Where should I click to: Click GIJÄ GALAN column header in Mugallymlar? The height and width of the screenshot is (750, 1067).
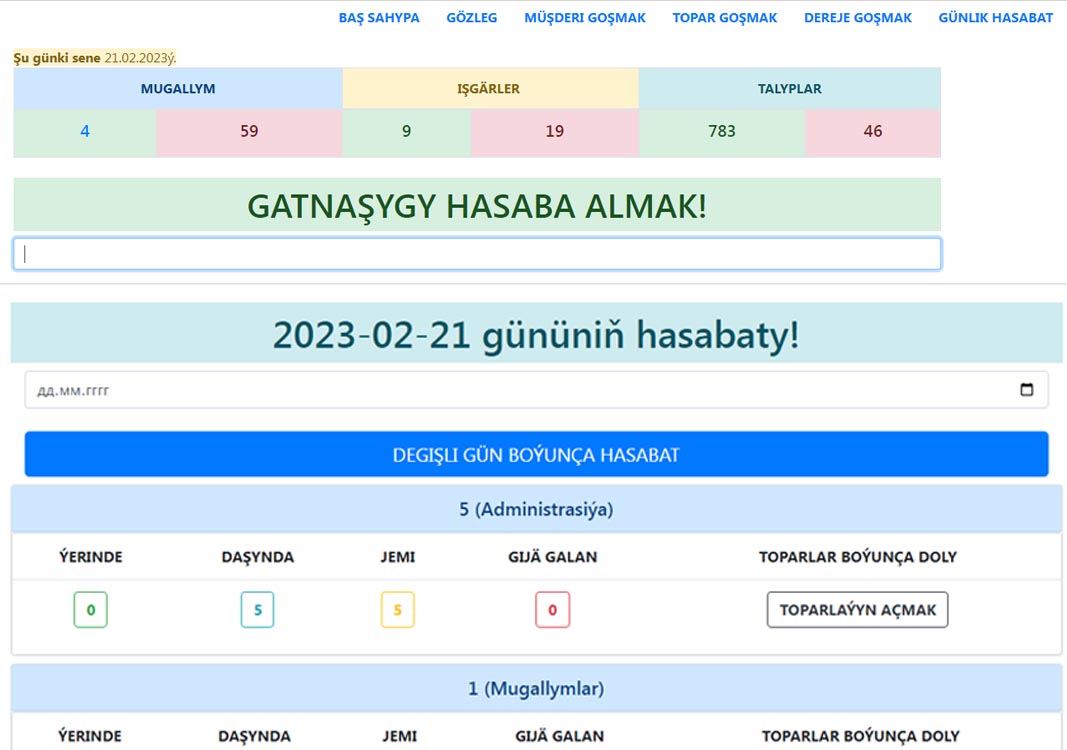tap(559, 736)
